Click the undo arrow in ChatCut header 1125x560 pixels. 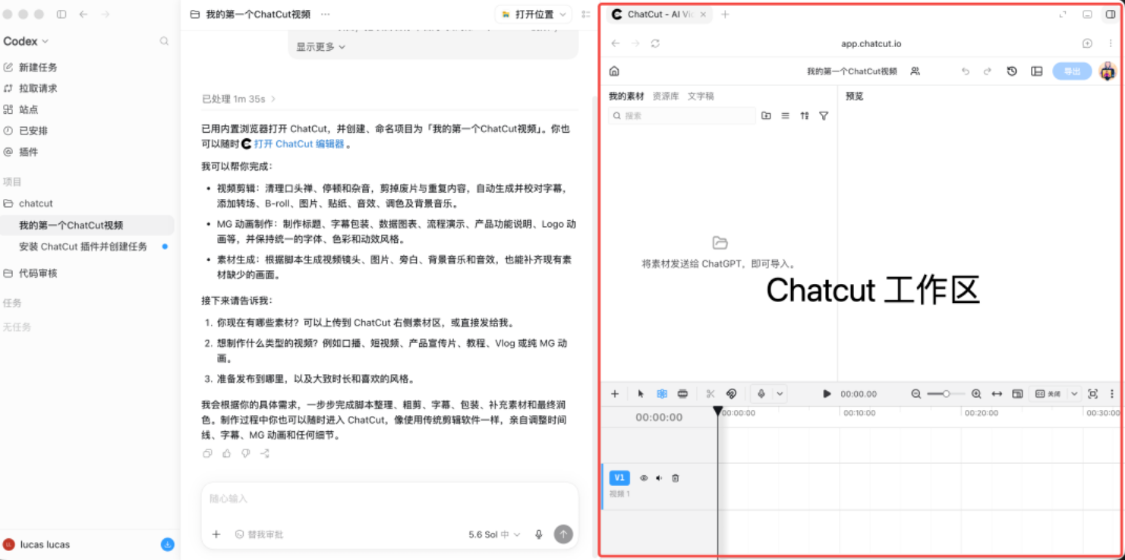(x=966, y=72)
